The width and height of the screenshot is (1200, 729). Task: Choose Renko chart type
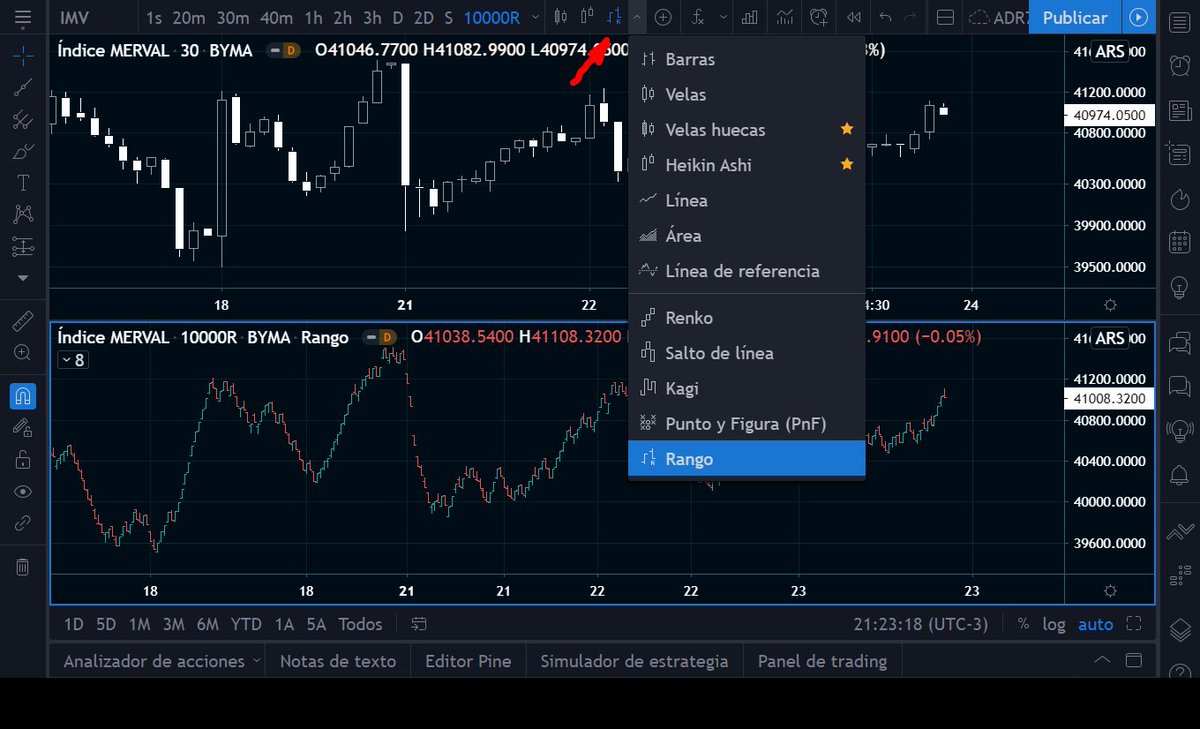(746, 318)
